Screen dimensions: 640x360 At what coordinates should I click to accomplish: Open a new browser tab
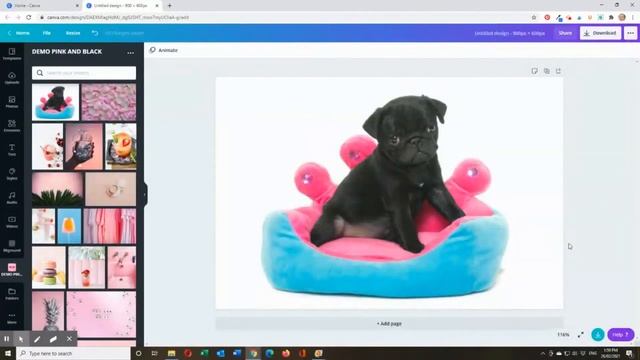coord(170,6)
